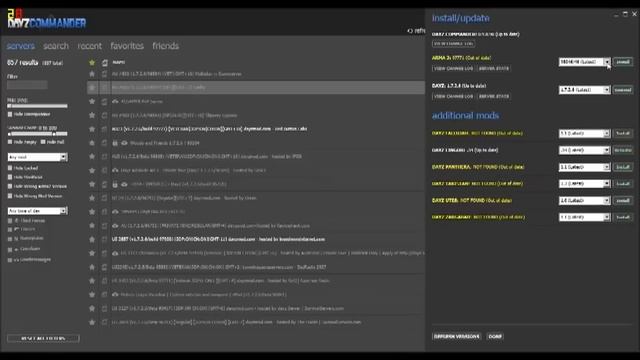Viewport: 640px width, 360px height.
Task: Click the eye icon on the 'and Friends' row
Action: pos(124,143)
